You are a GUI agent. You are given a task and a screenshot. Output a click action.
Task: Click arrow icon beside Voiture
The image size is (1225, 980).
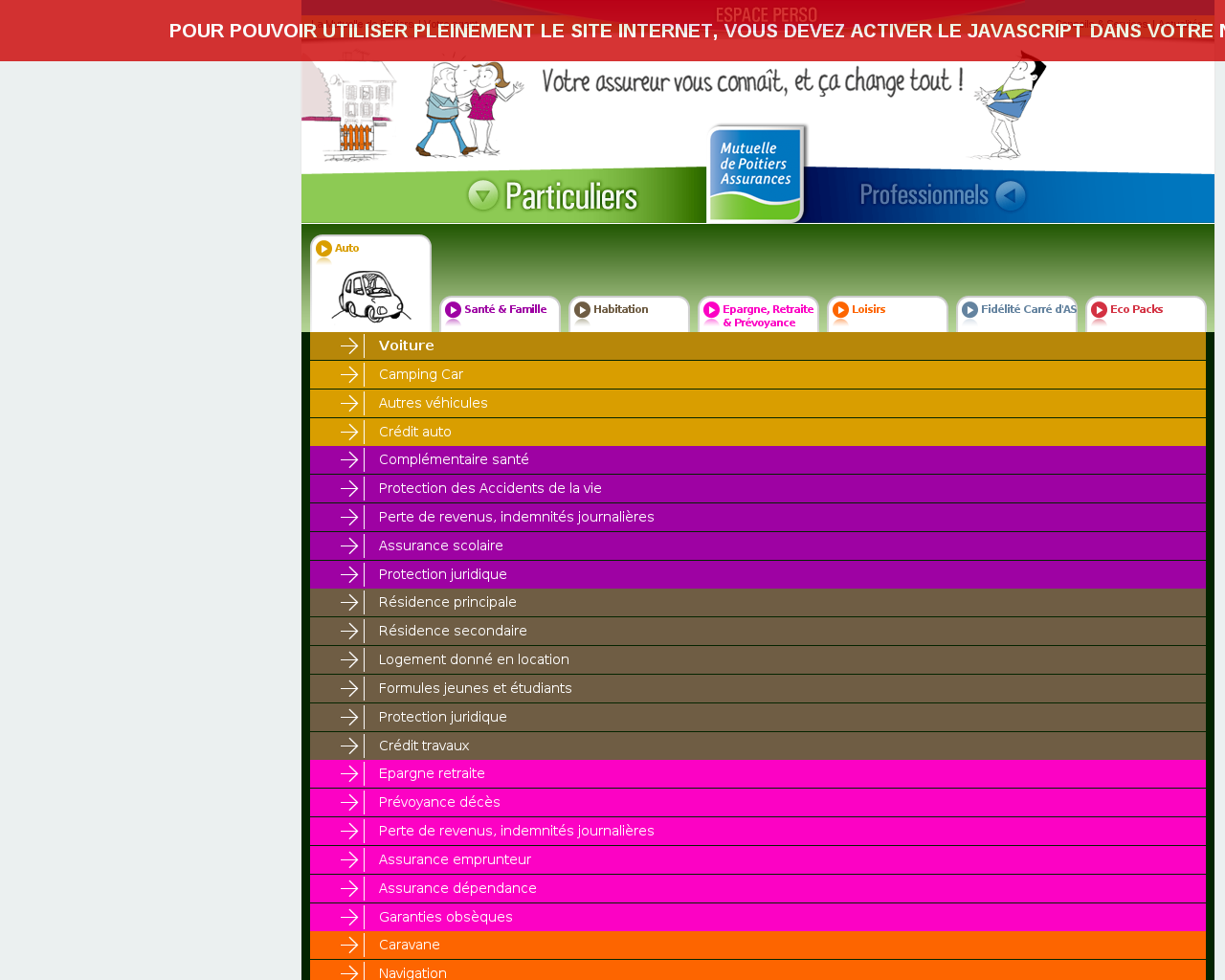pyautogui.click(x=349, y=346)
